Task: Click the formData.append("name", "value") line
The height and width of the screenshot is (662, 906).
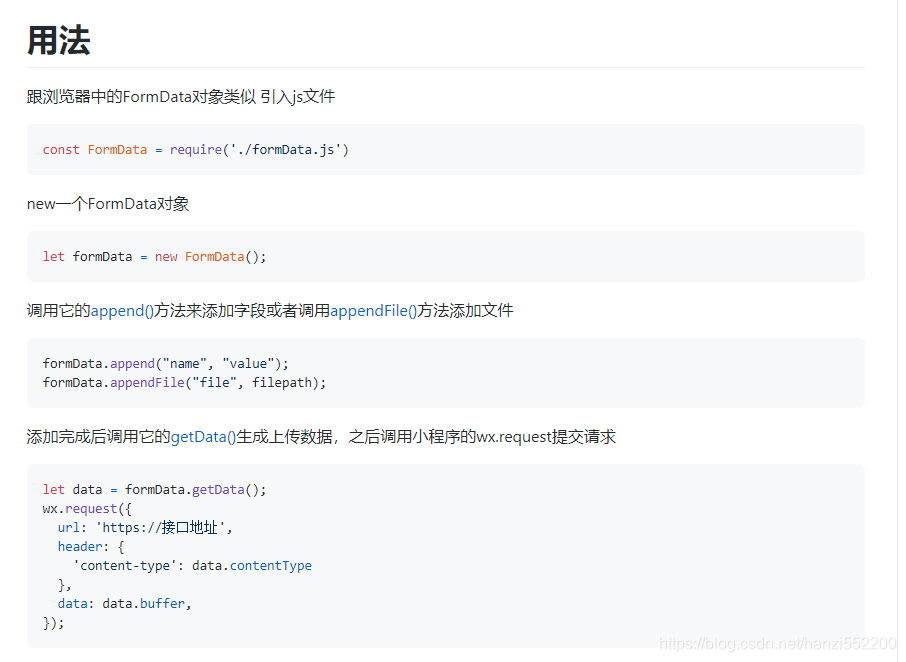Action: [x=165, y=363]
